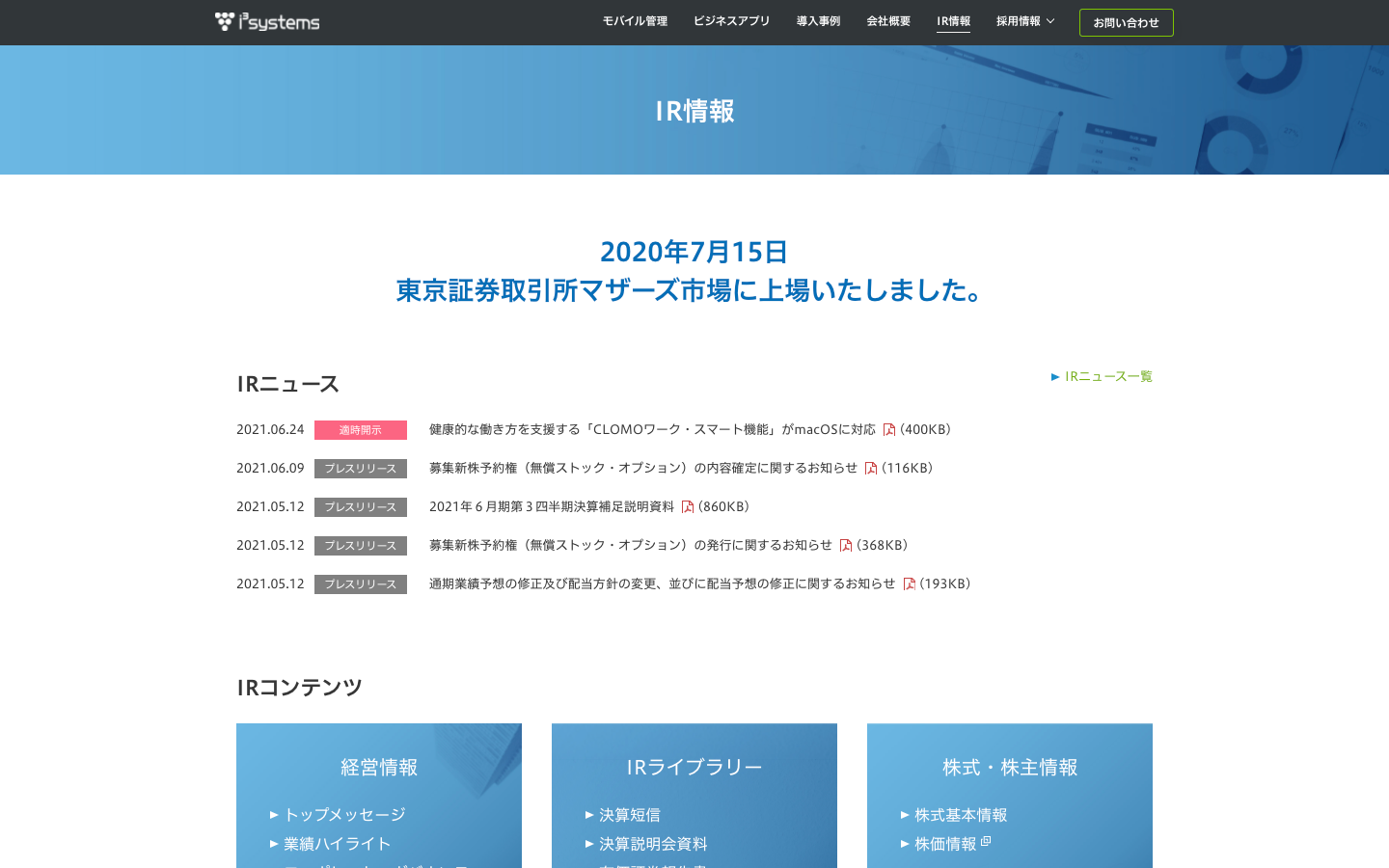The height and width of the screenshot is (868, 1389).
Task: Open 業績ハイライト link
Action: [x=338, y=844]
